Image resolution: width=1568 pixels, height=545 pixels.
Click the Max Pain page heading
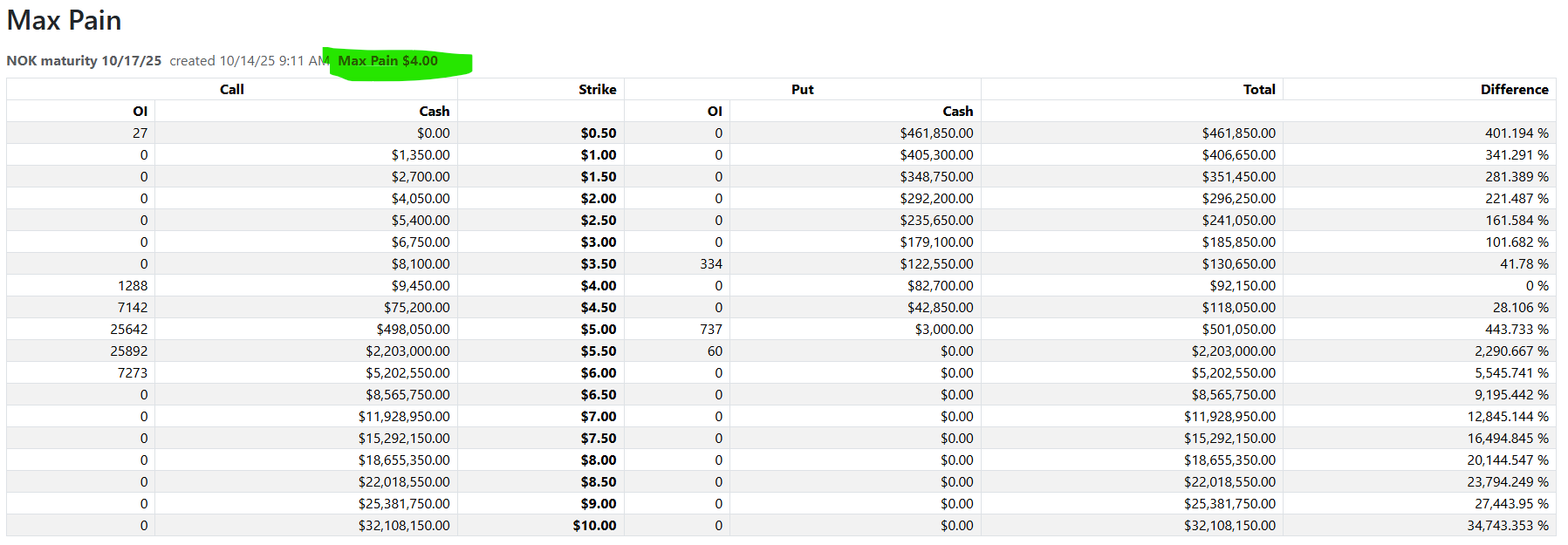pos(64,20)
